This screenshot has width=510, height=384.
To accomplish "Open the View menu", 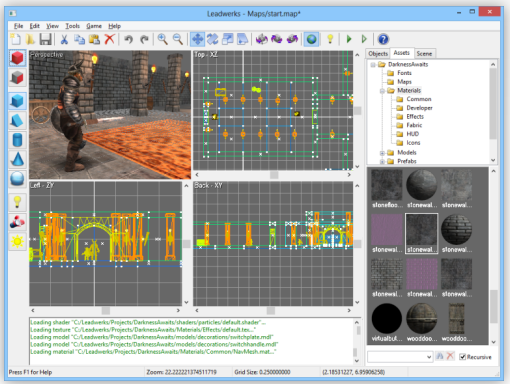I will click(x=52, y=26).
